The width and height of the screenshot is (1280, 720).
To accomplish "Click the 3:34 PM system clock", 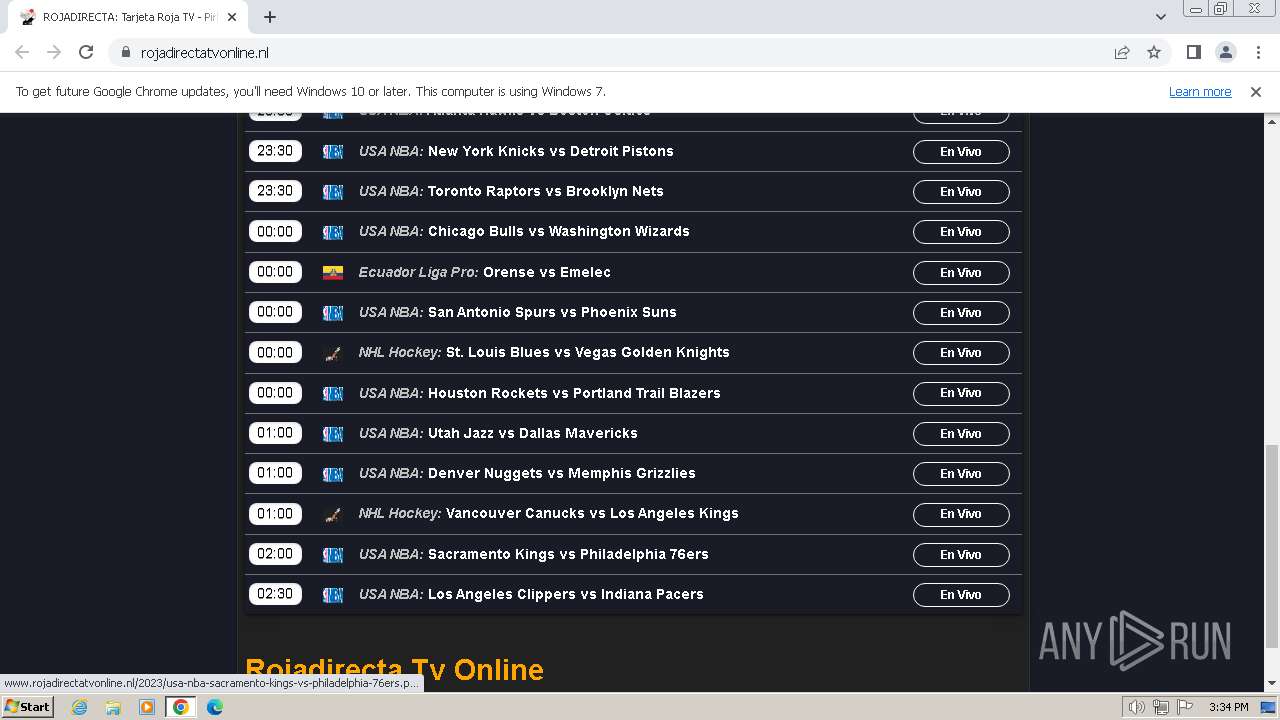I will coord(1228,707).
